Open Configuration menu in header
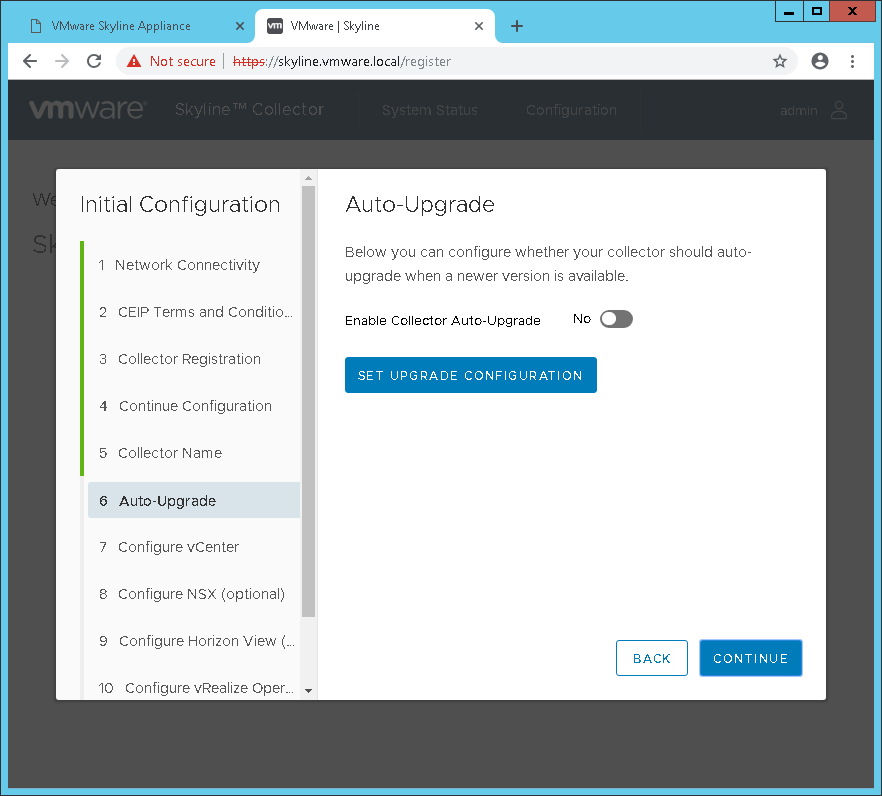This screenshot has height=796, width=882. (x=572, y=110)
